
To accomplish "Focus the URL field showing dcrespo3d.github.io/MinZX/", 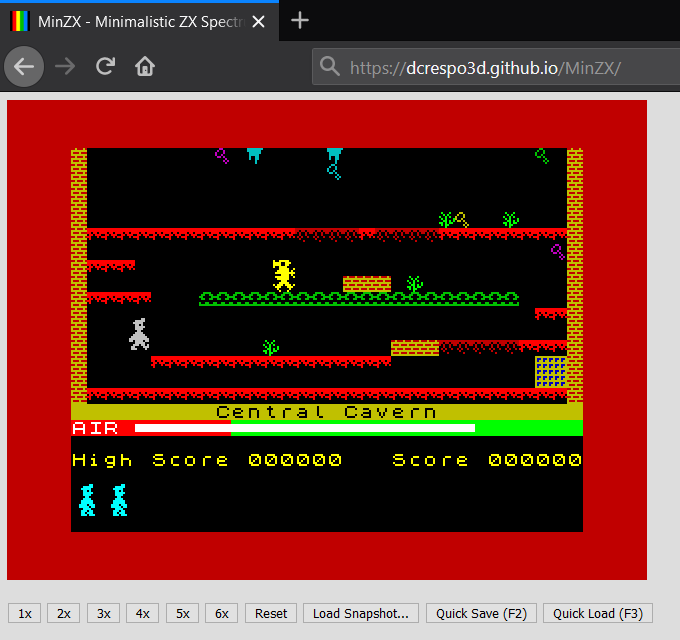I will click(496, 66).
